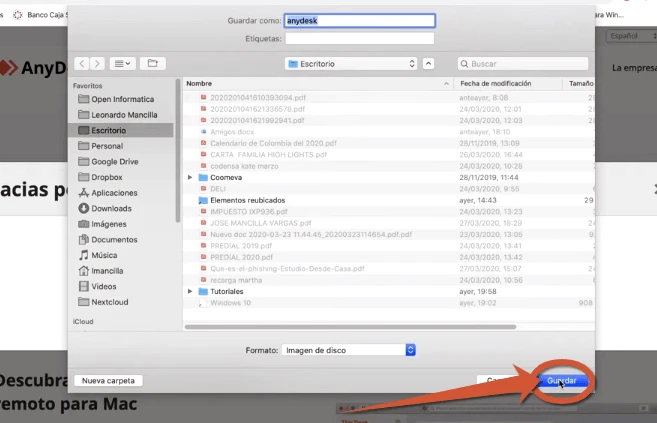Viewport: 657px width, 423px height.
Task: Go to Imágenes in the sidebar
Action: pyautogui.click(x=109, y=224)
